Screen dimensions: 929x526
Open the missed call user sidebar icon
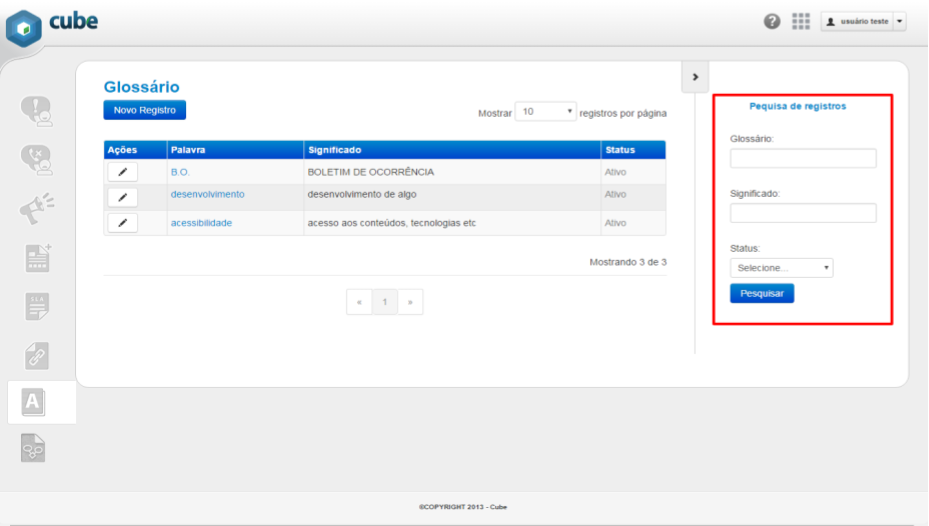[x=37, y=160]
